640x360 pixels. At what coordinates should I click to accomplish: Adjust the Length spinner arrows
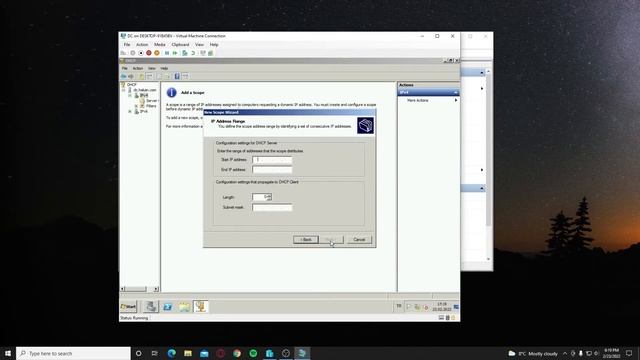(x=269, y=197)
